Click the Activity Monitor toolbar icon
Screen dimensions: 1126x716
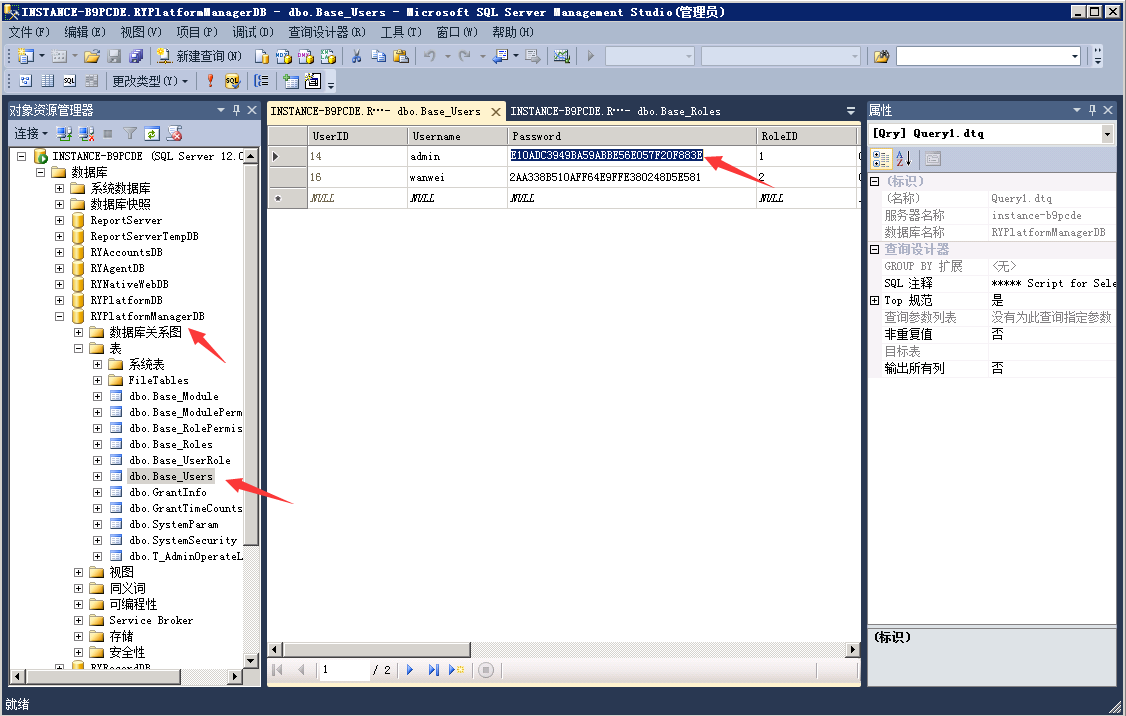click(562, 56)
